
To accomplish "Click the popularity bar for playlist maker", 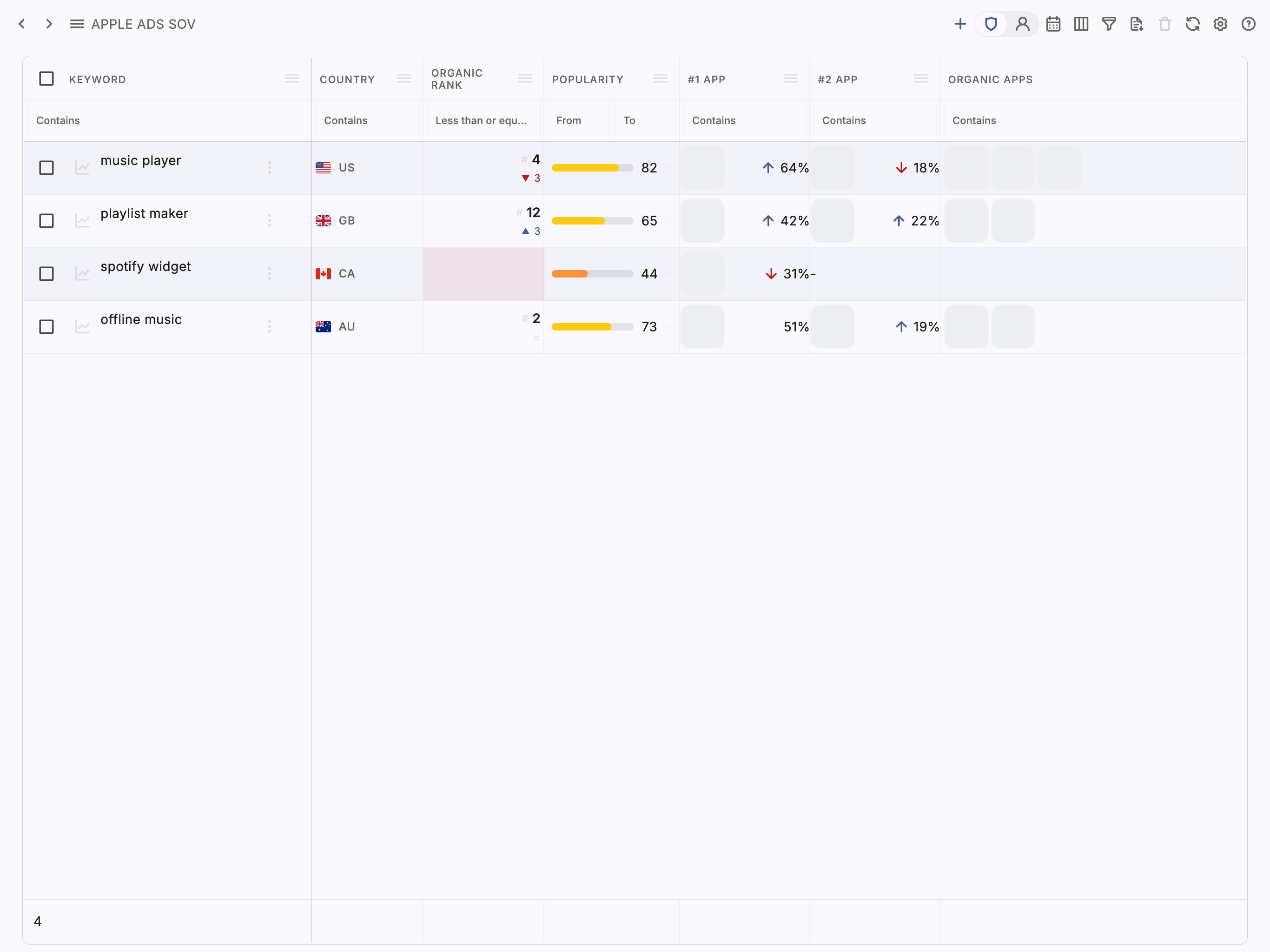I will pos(593,221).
